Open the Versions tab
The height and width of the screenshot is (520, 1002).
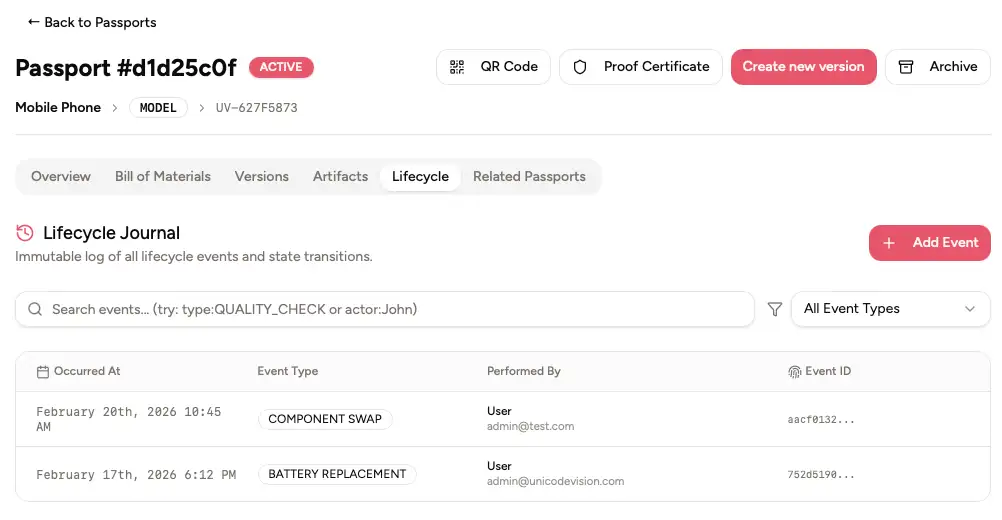pos(262,176)
